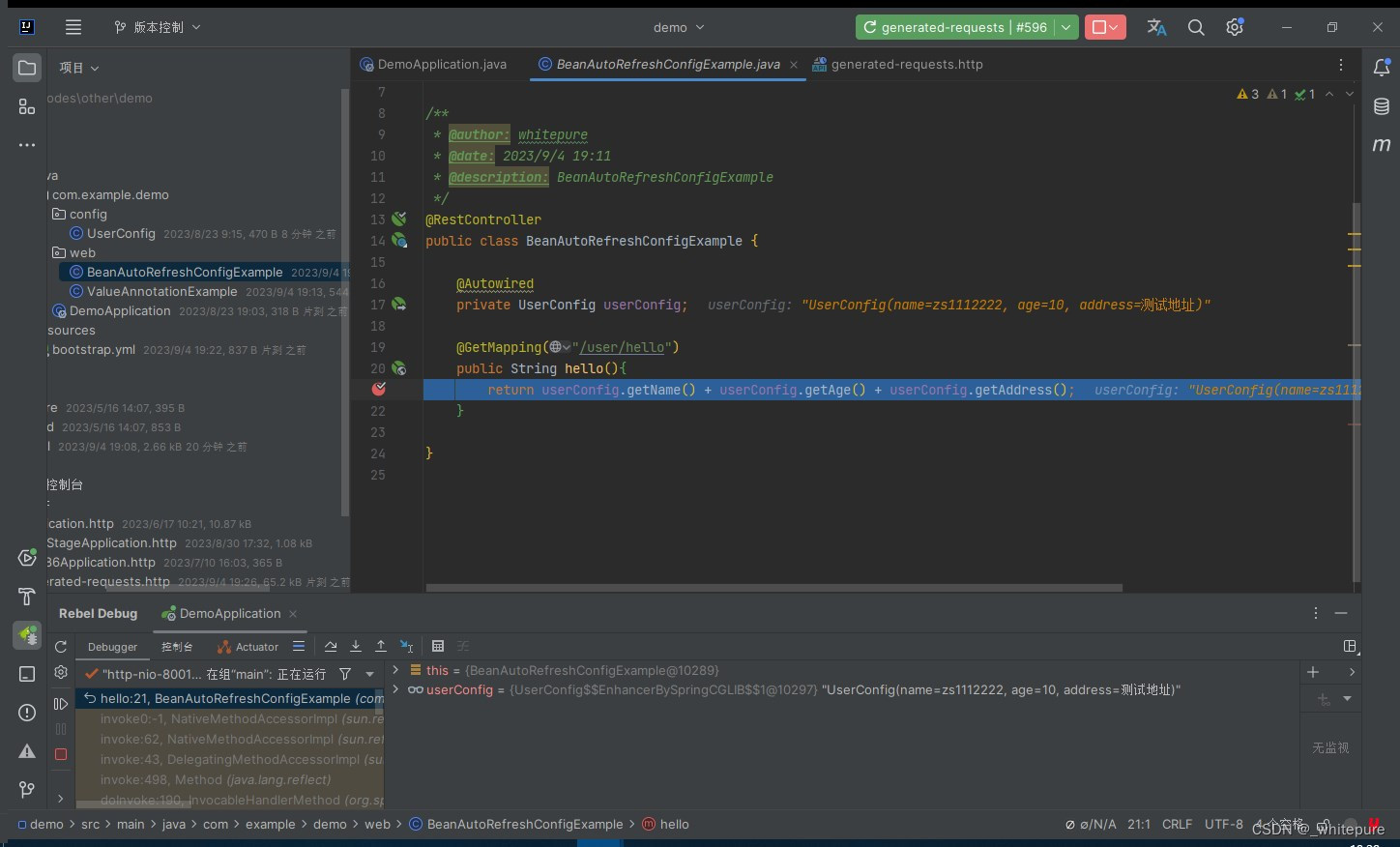This screenshot has width=1400, height=847.
Task: Show threads list icon beside Actuator
Action: (299, 646)
